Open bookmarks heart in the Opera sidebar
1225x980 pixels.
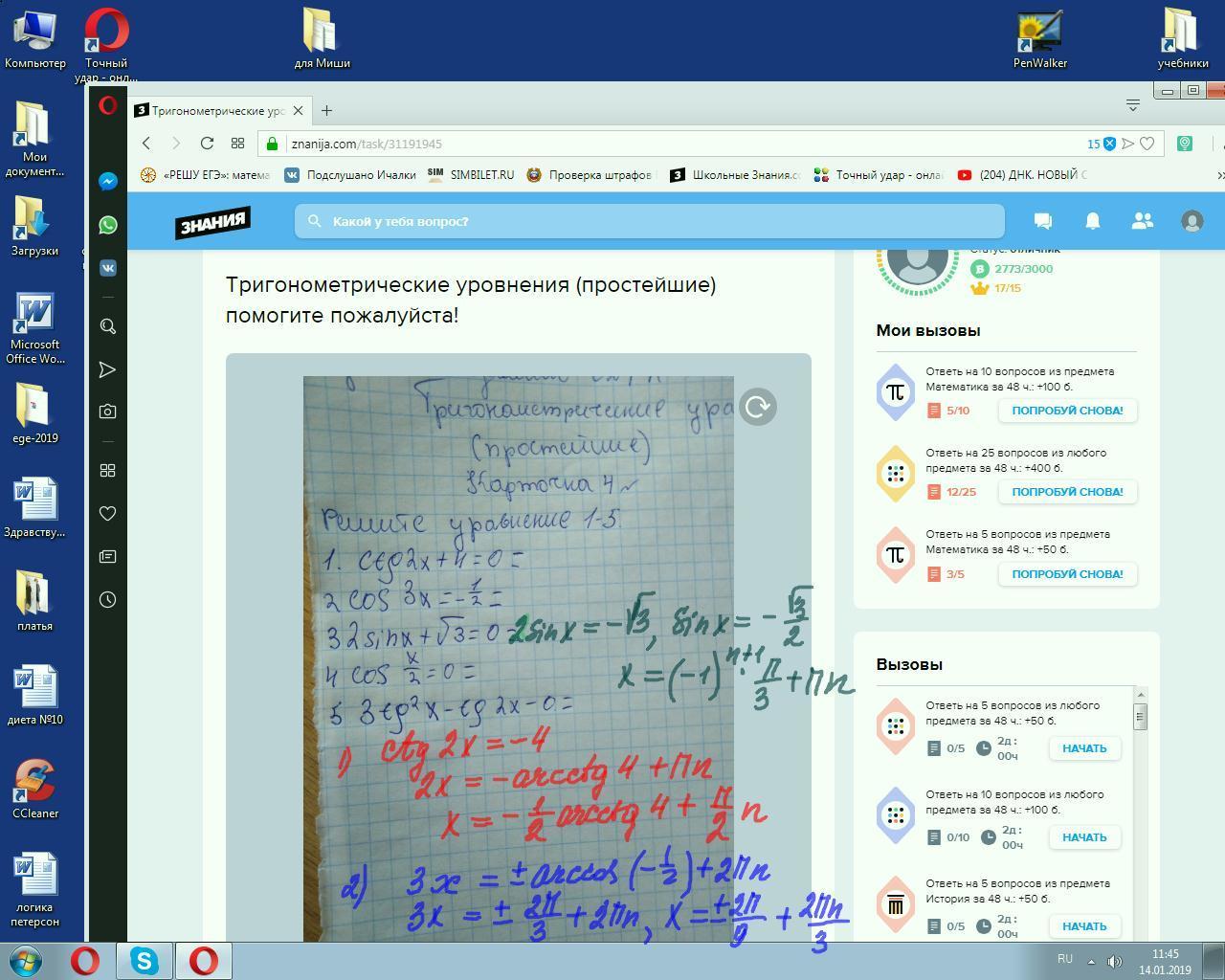108,514
